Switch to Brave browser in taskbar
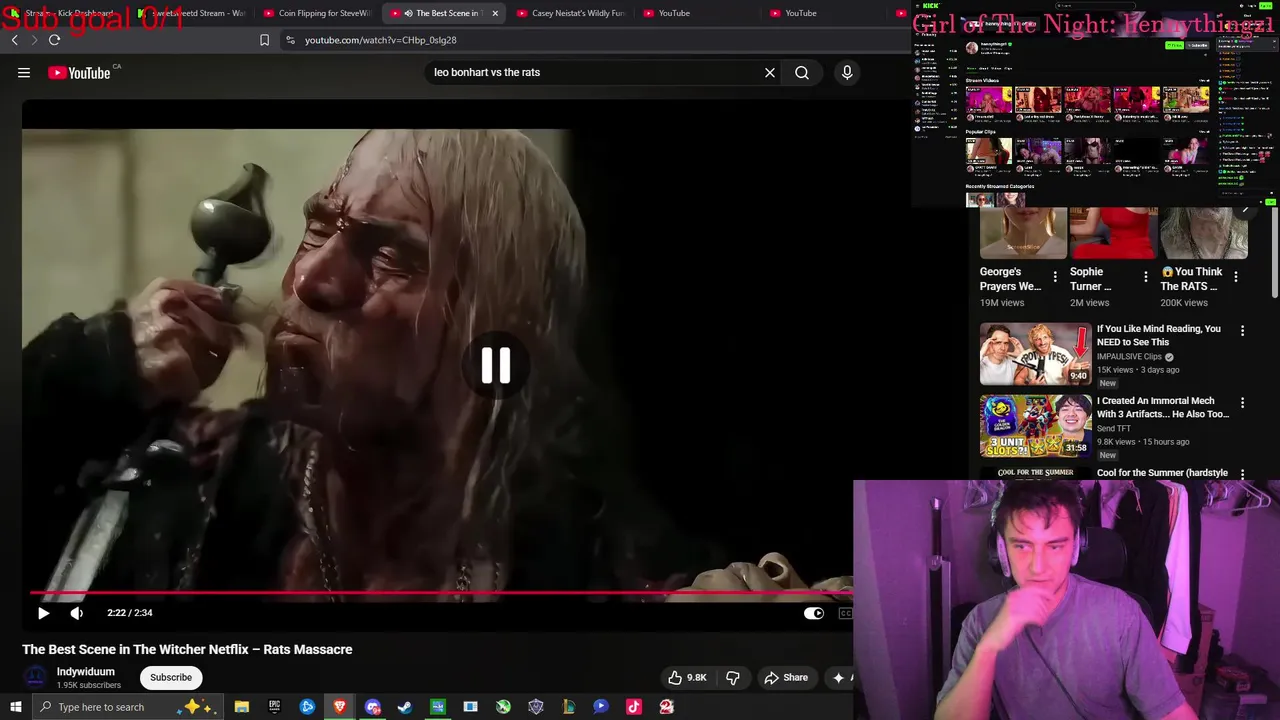 click(340, 707)
